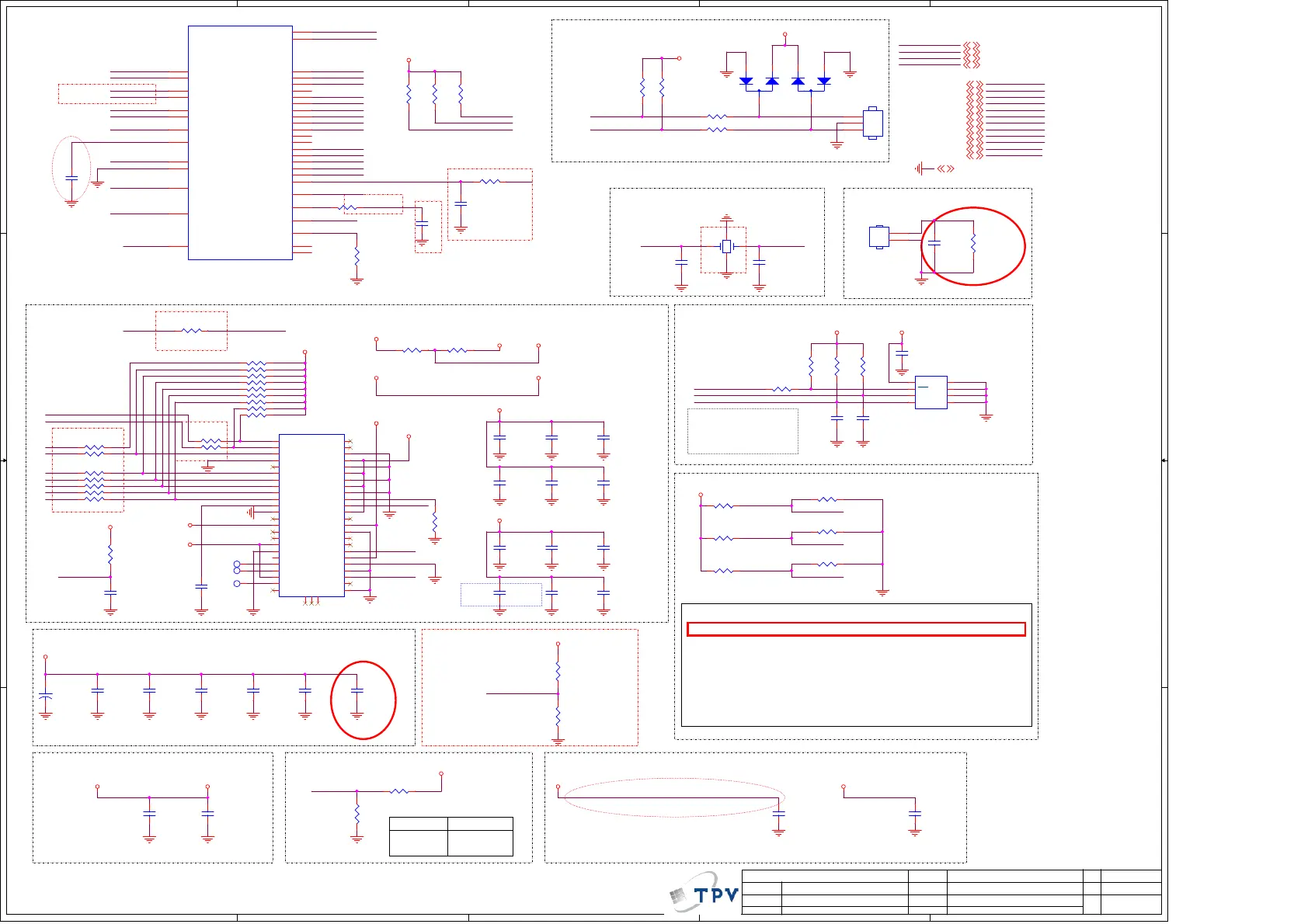Viewport: 1308px width, 924px height.
Task: Select the leftmost blue diode in the diode row
Action: point(746,82)
